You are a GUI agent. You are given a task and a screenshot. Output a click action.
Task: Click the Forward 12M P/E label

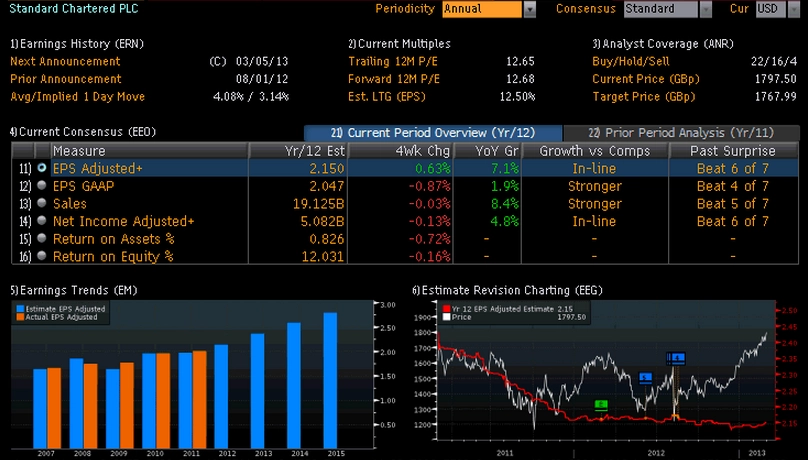394,79
